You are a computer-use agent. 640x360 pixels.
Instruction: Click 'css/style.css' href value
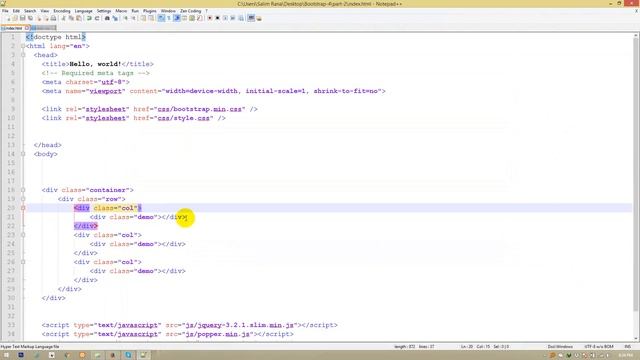[183, 118]
